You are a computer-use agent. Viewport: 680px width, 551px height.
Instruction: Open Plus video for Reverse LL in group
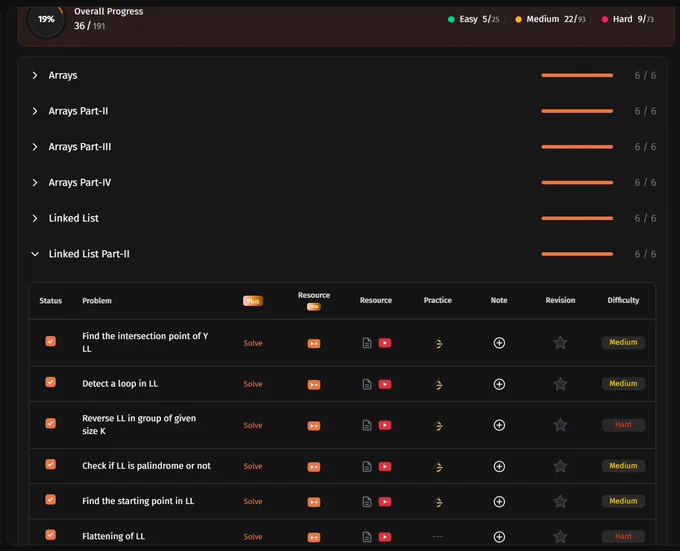(x=314, y=426)
